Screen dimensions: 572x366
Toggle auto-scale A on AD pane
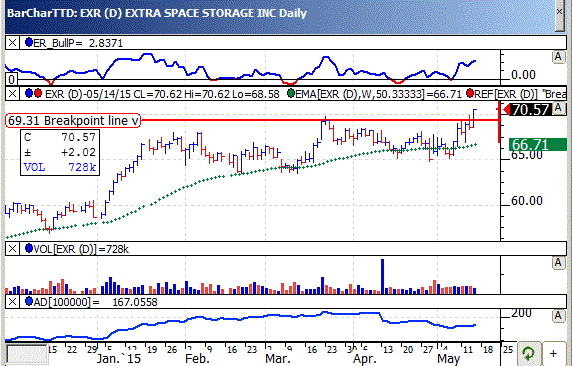(558, 316)
